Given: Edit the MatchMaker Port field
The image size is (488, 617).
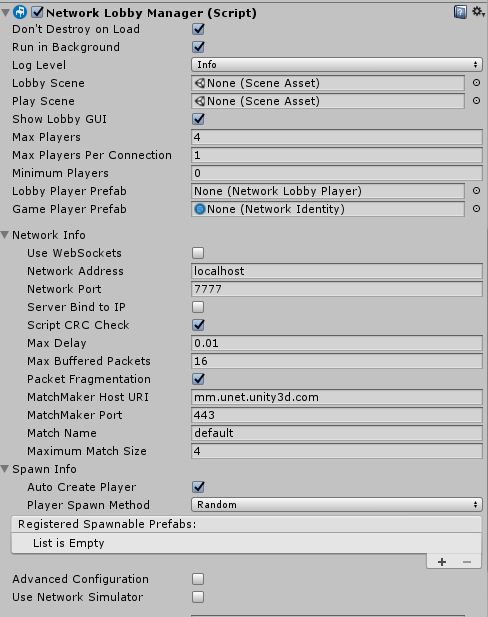Looking at the screenshot, I should 337,415.
